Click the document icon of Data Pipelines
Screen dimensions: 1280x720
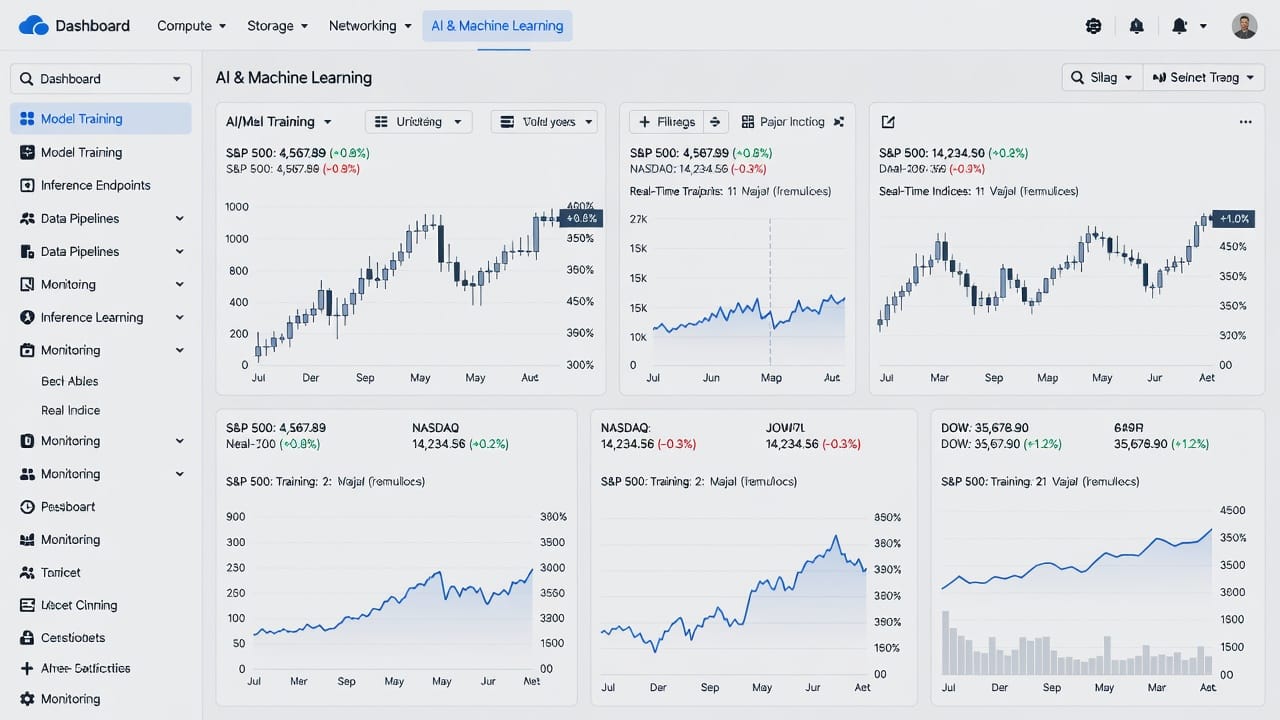27,251
